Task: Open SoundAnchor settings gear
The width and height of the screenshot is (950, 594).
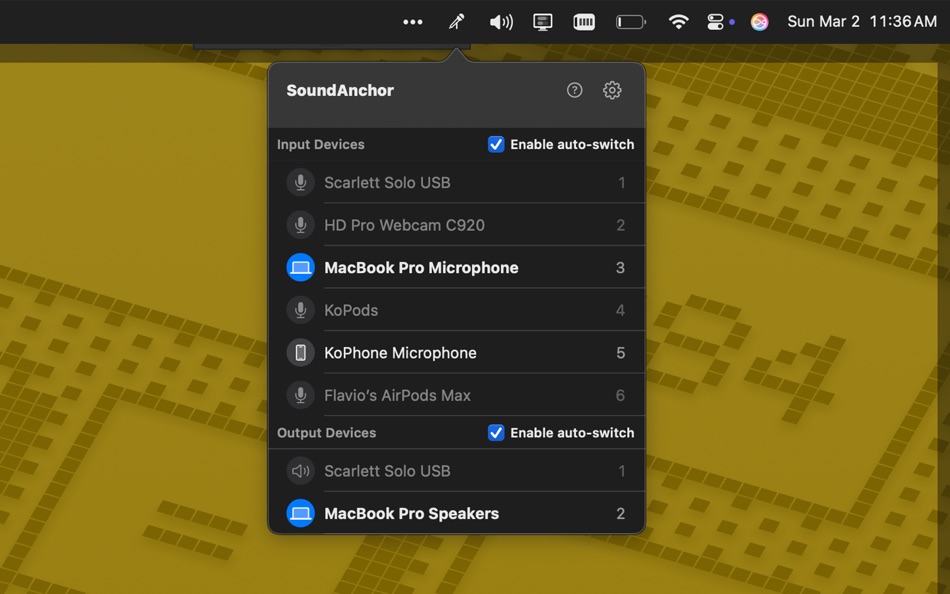Action: click(x=612, y=90)
